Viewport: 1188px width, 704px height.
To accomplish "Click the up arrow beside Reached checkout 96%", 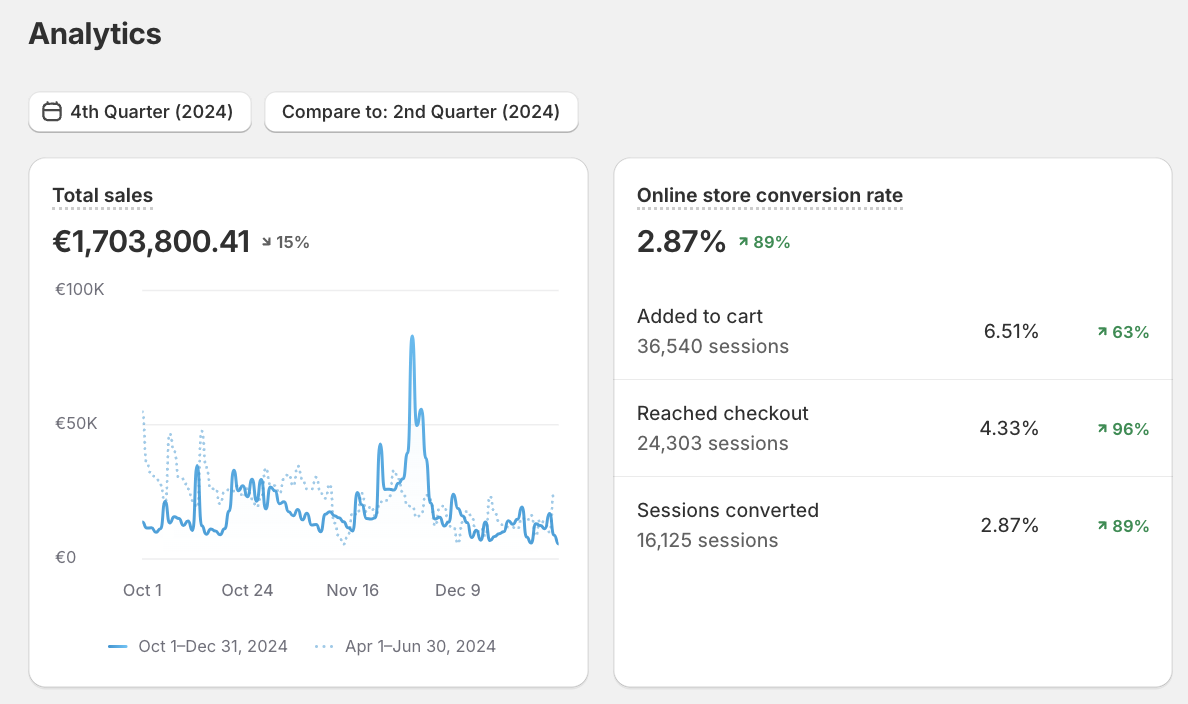I will click(1102, 428).
